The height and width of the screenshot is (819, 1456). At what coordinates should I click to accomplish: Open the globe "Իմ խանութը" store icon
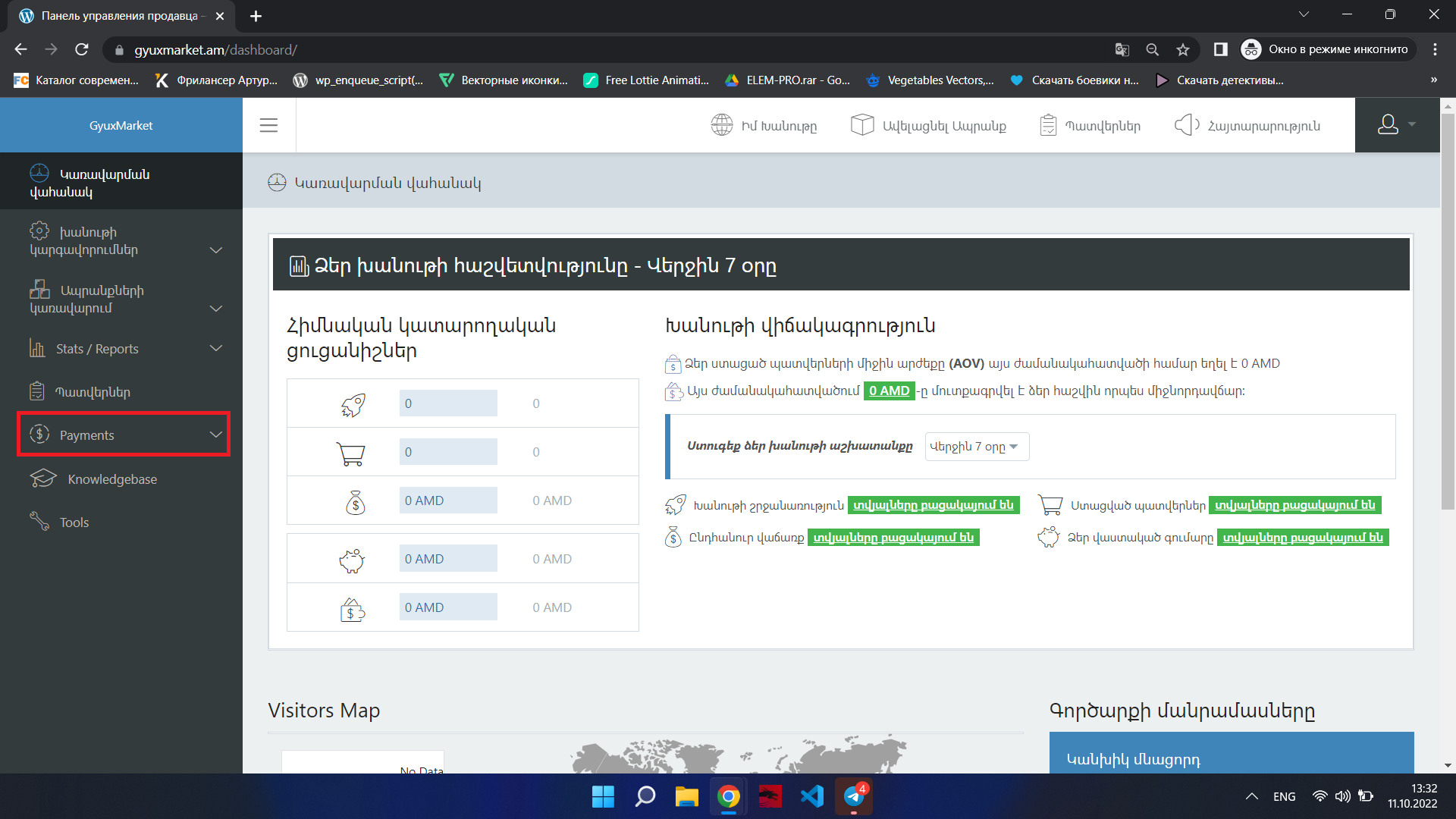coord(721,125)
